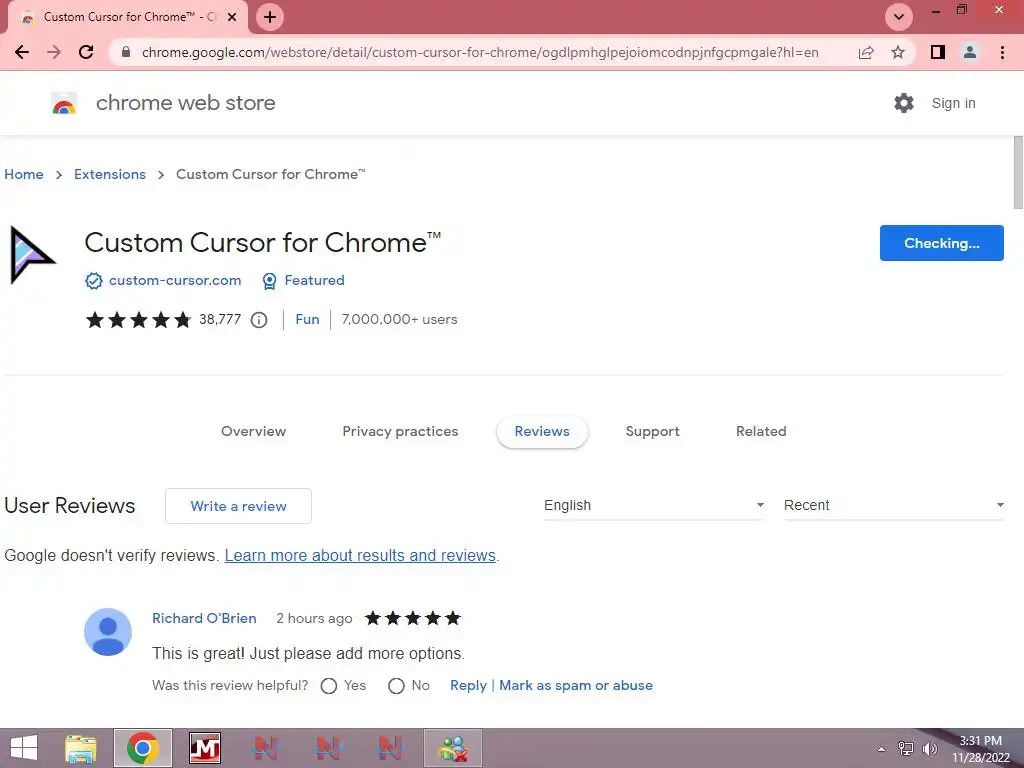The width and height of the screenshot is (1024, 768).
Task: Switch to the Privacy practices tab
Action: [x=400, y=431]
